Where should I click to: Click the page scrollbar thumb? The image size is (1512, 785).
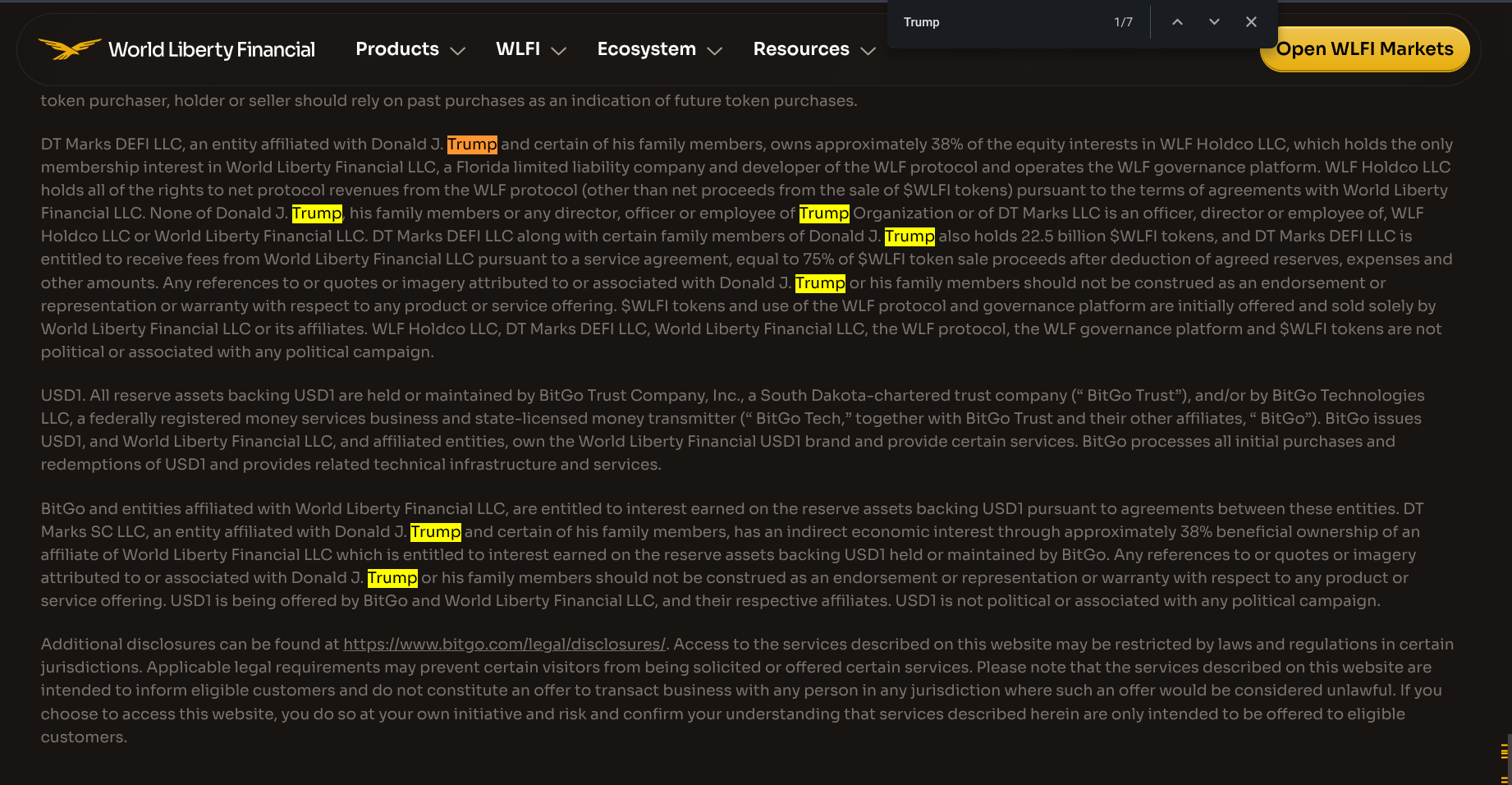(x=1509, y=760)
